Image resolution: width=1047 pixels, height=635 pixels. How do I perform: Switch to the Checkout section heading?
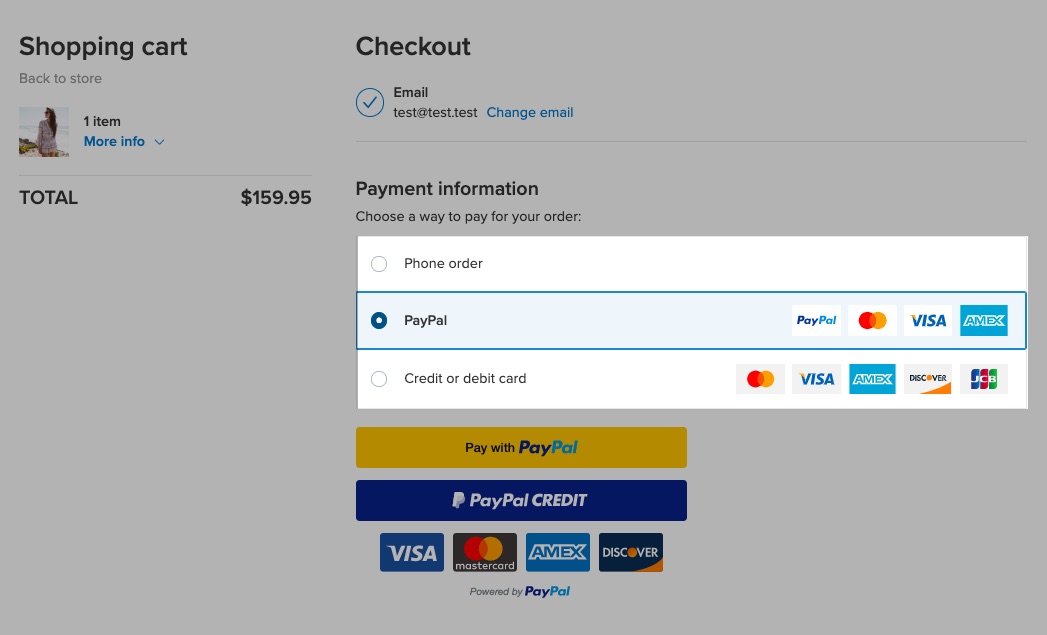tap(413, 46)
